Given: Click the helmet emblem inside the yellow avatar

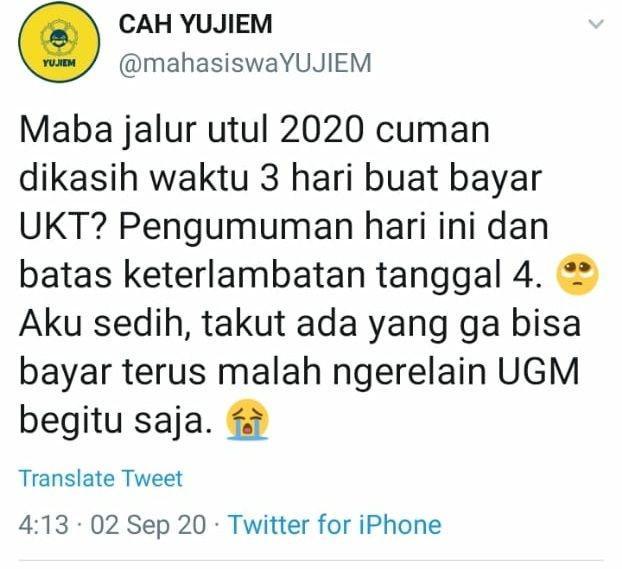Looking at the screenshot, I should coord(60,38).
